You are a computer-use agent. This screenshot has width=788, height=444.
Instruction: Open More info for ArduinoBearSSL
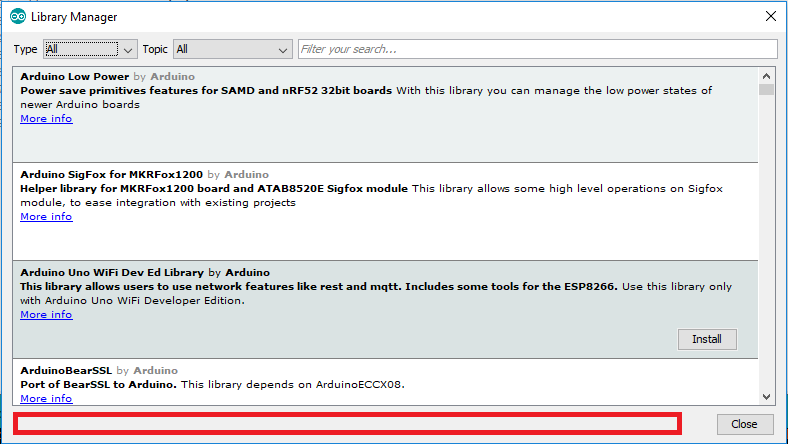coord(46,399)
